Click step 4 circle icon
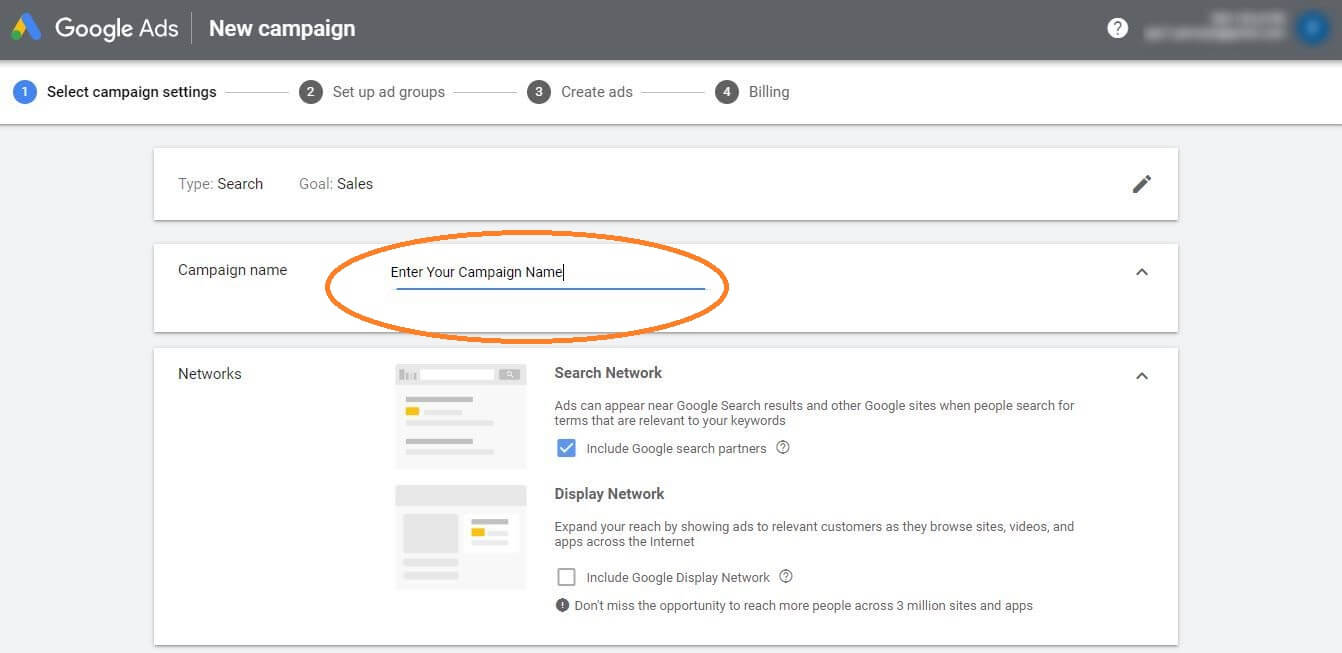The height and width of the screenshot is (653, 1342). [x=726, y=92]
